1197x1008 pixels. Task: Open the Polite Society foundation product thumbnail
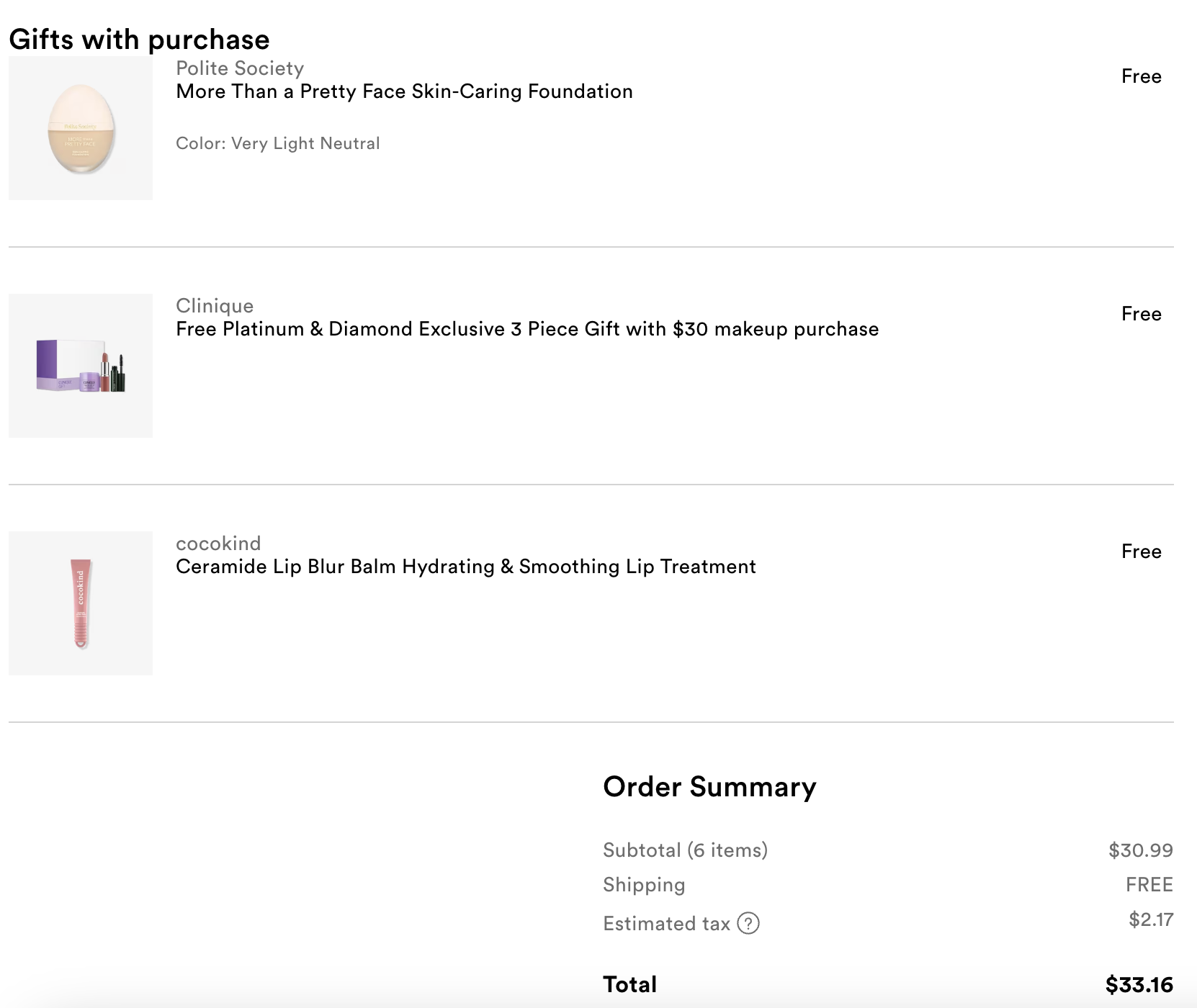click(81, 128)
